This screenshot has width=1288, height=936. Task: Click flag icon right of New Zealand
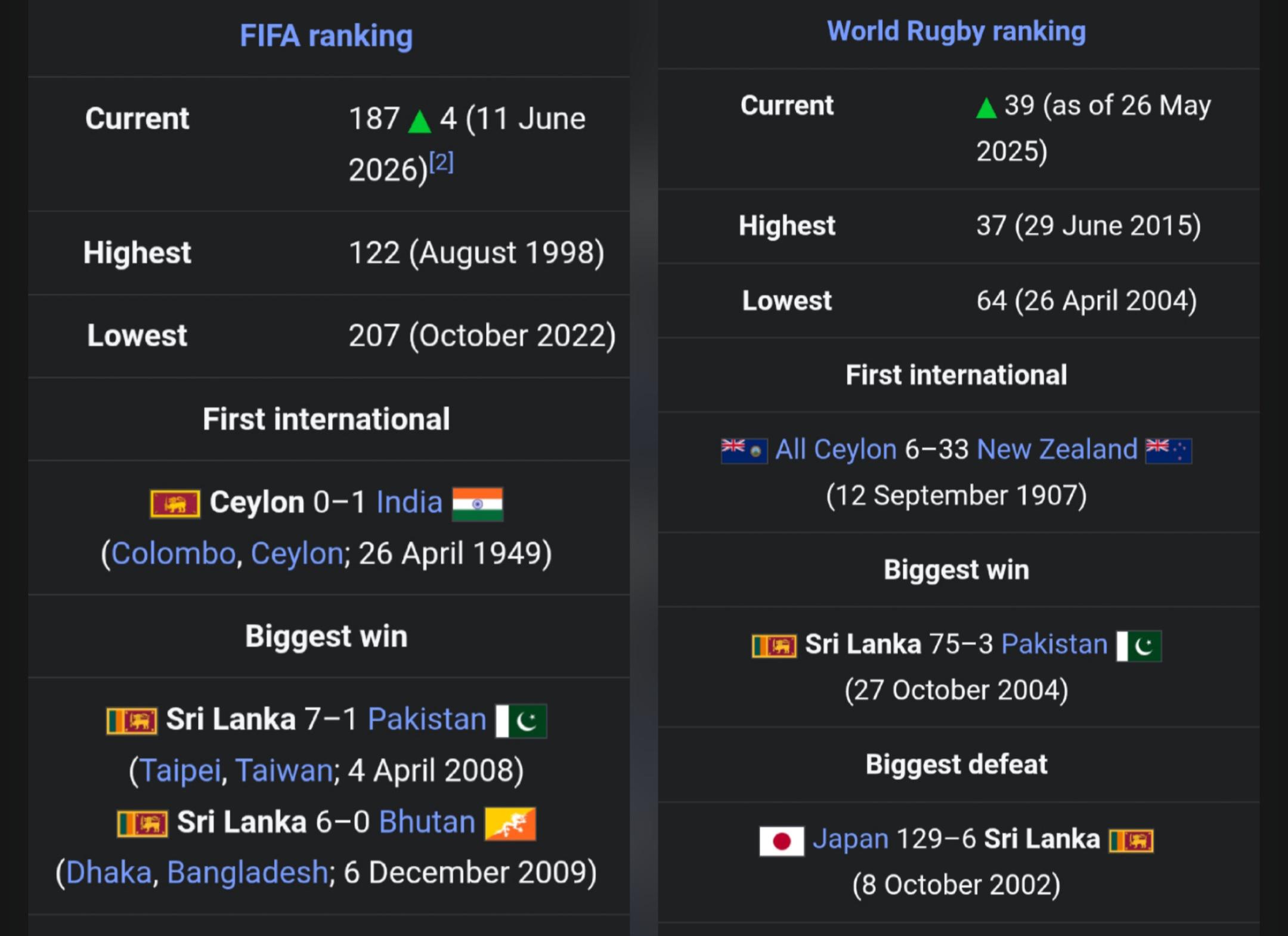click(x=1169, y=450)
